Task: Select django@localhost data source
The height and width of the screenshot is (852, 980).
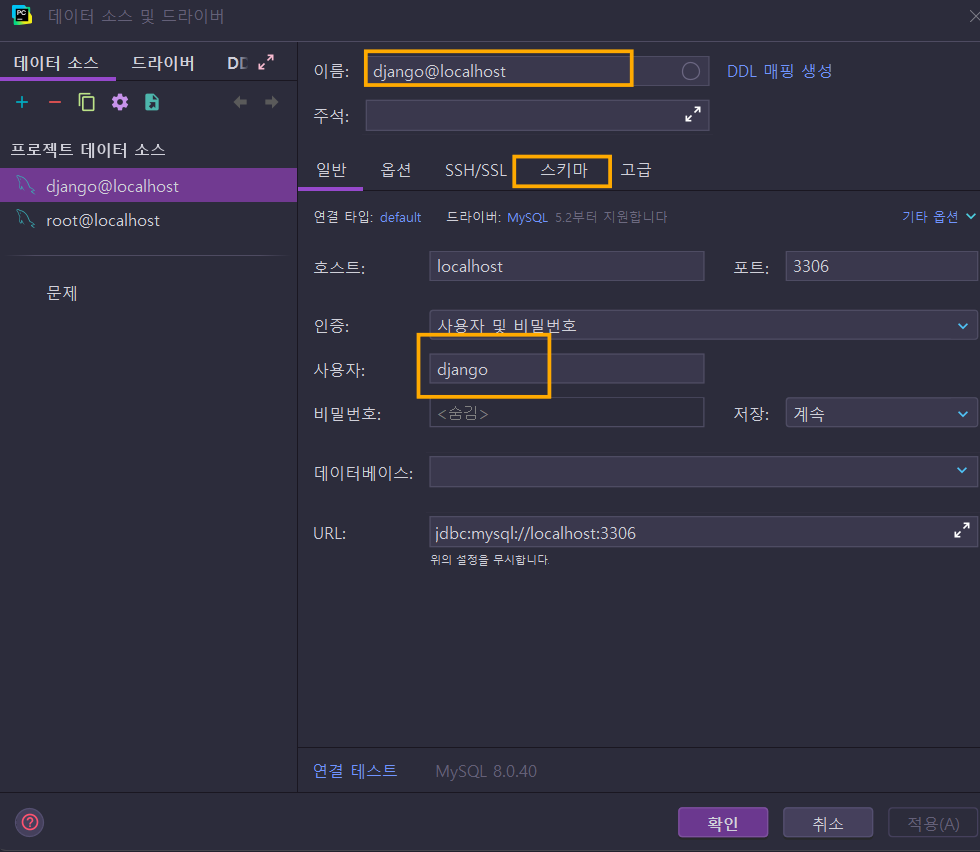Action: pyautogui.click(x=148, y=186)
